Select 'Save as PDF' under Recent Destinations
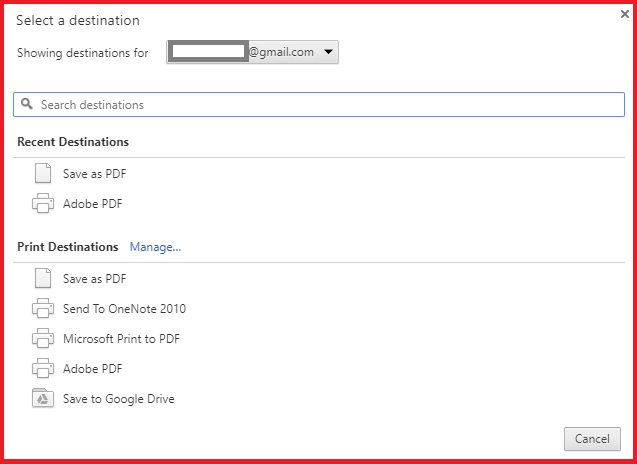 click(x=95, y=174)
